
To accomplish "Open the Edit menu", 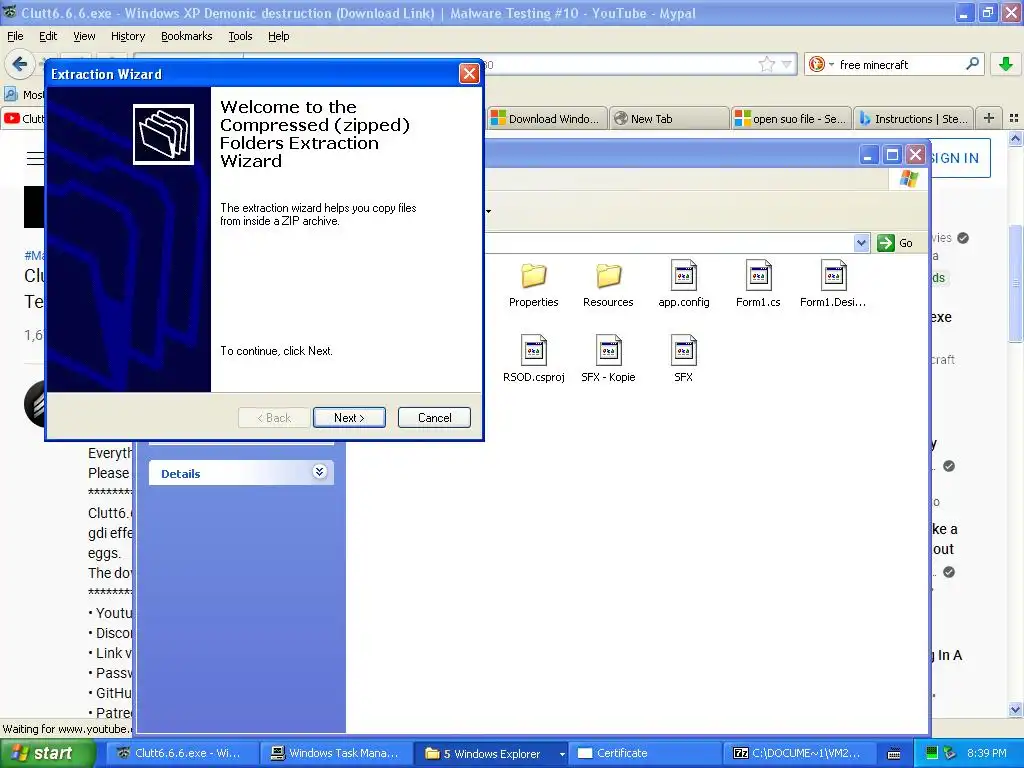I will [x=48, y=36].
